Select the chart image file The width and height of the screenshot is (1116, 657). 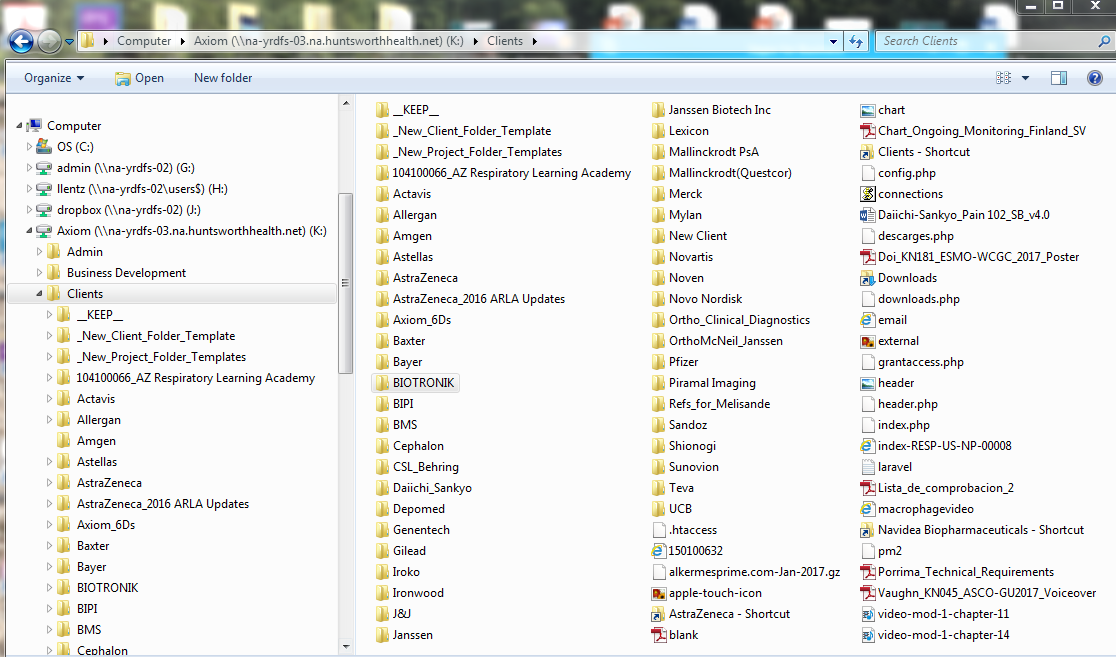(883, 110)
